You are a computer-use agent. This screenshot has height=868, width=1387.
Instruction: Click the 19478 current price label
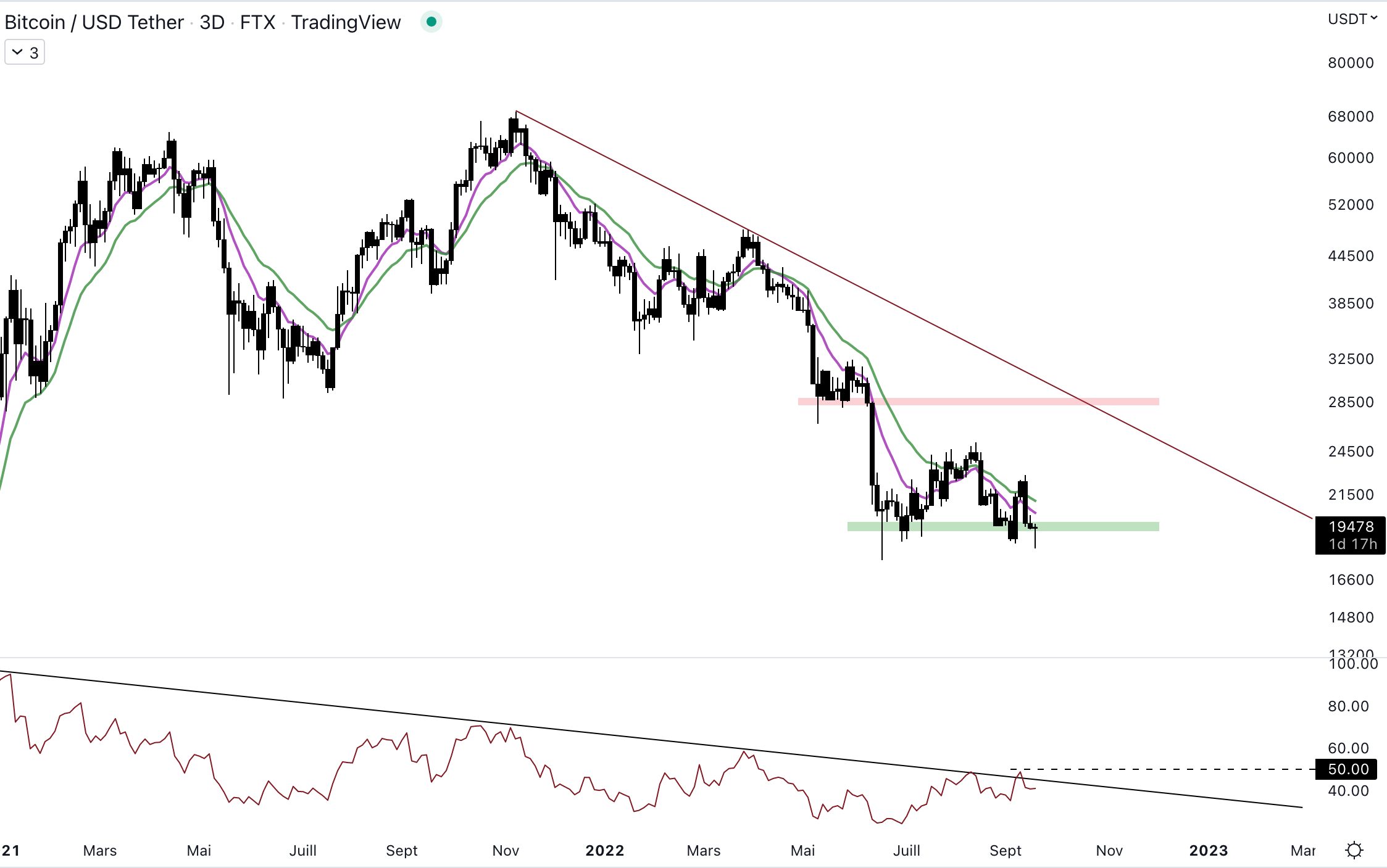tap(1351, 527)
